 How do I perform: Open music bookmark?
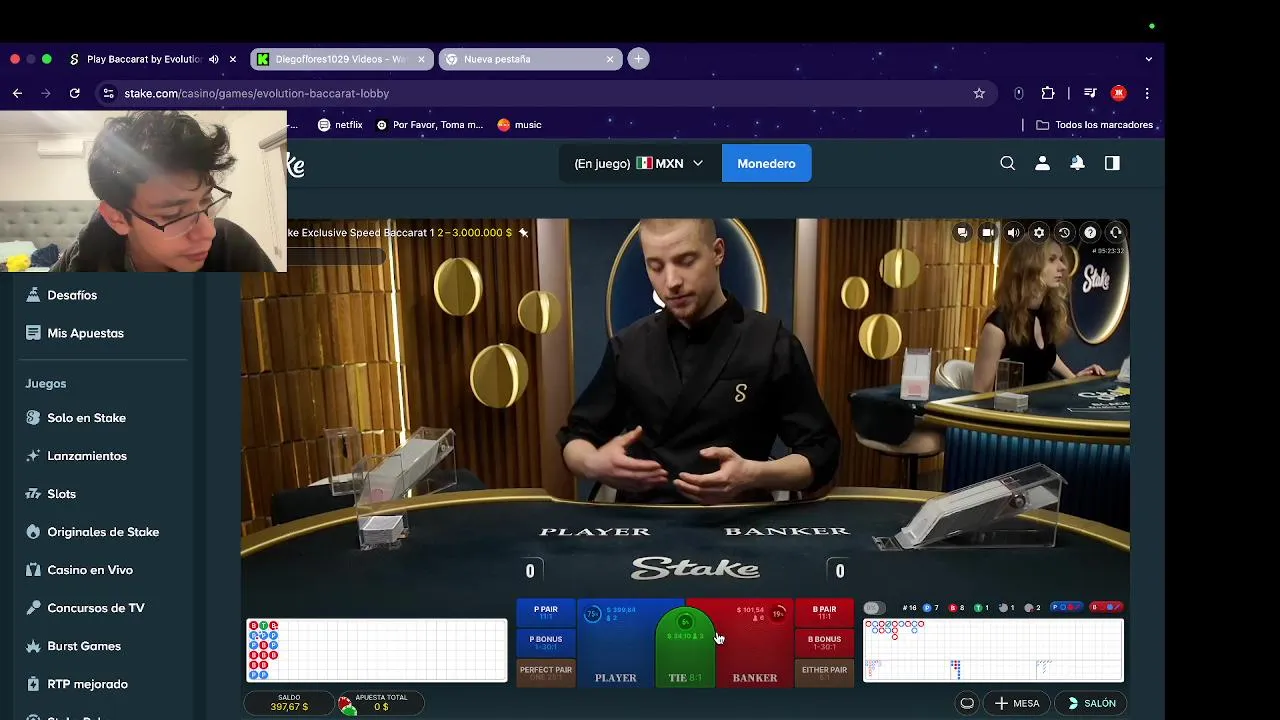point(520,125)
